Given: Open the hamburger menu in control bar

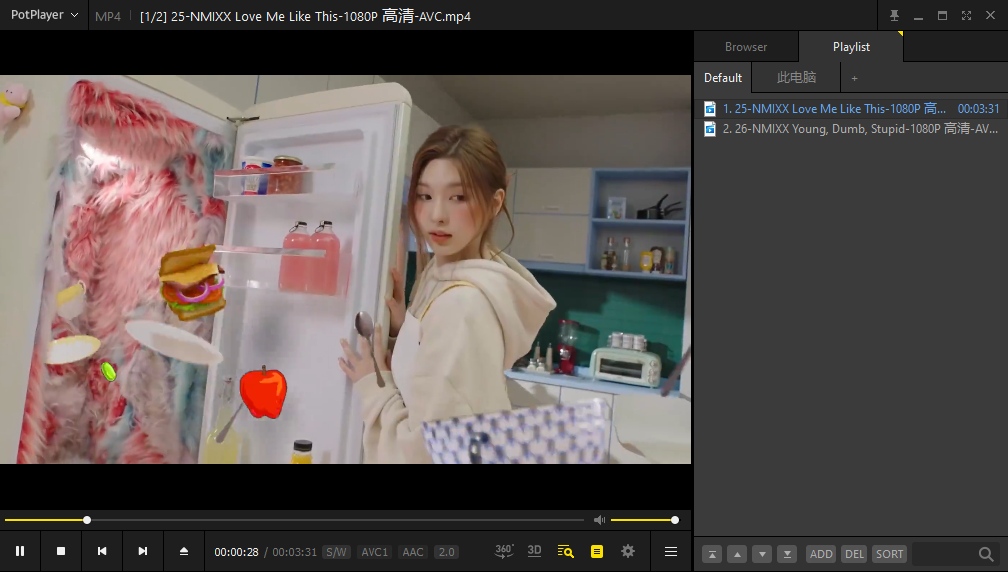Looking at the screenshot, I should 671,551.
